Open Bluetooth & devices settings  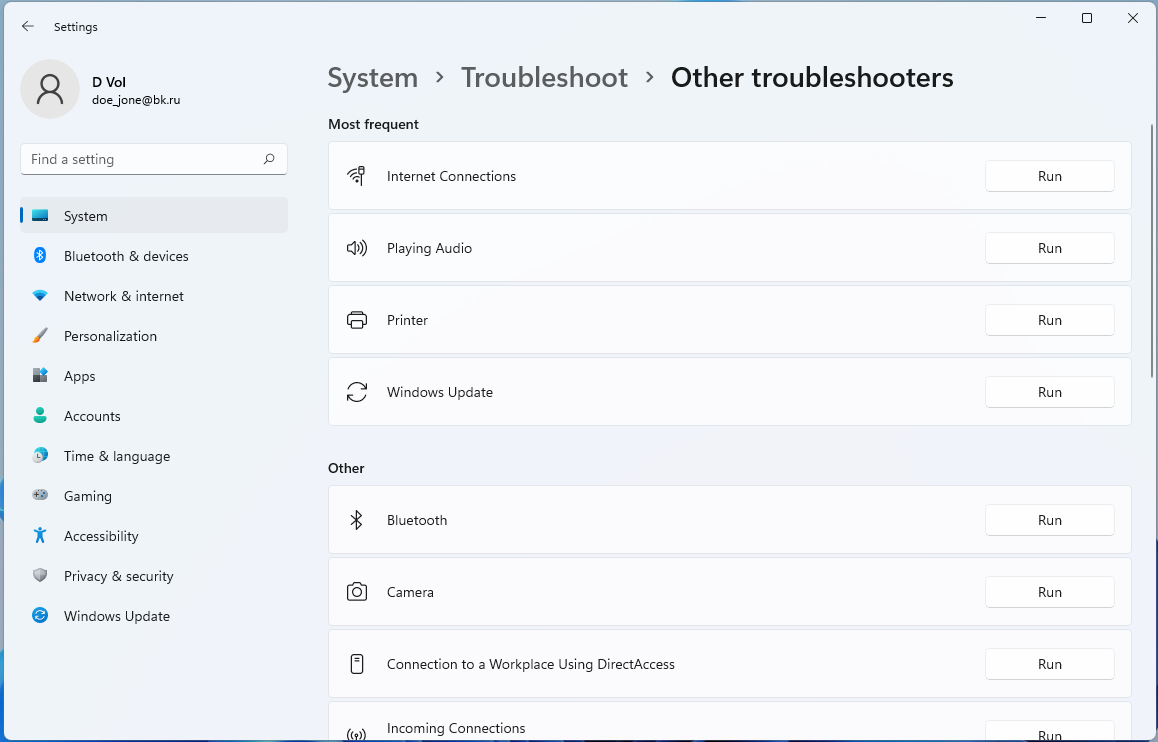(154, 255)
